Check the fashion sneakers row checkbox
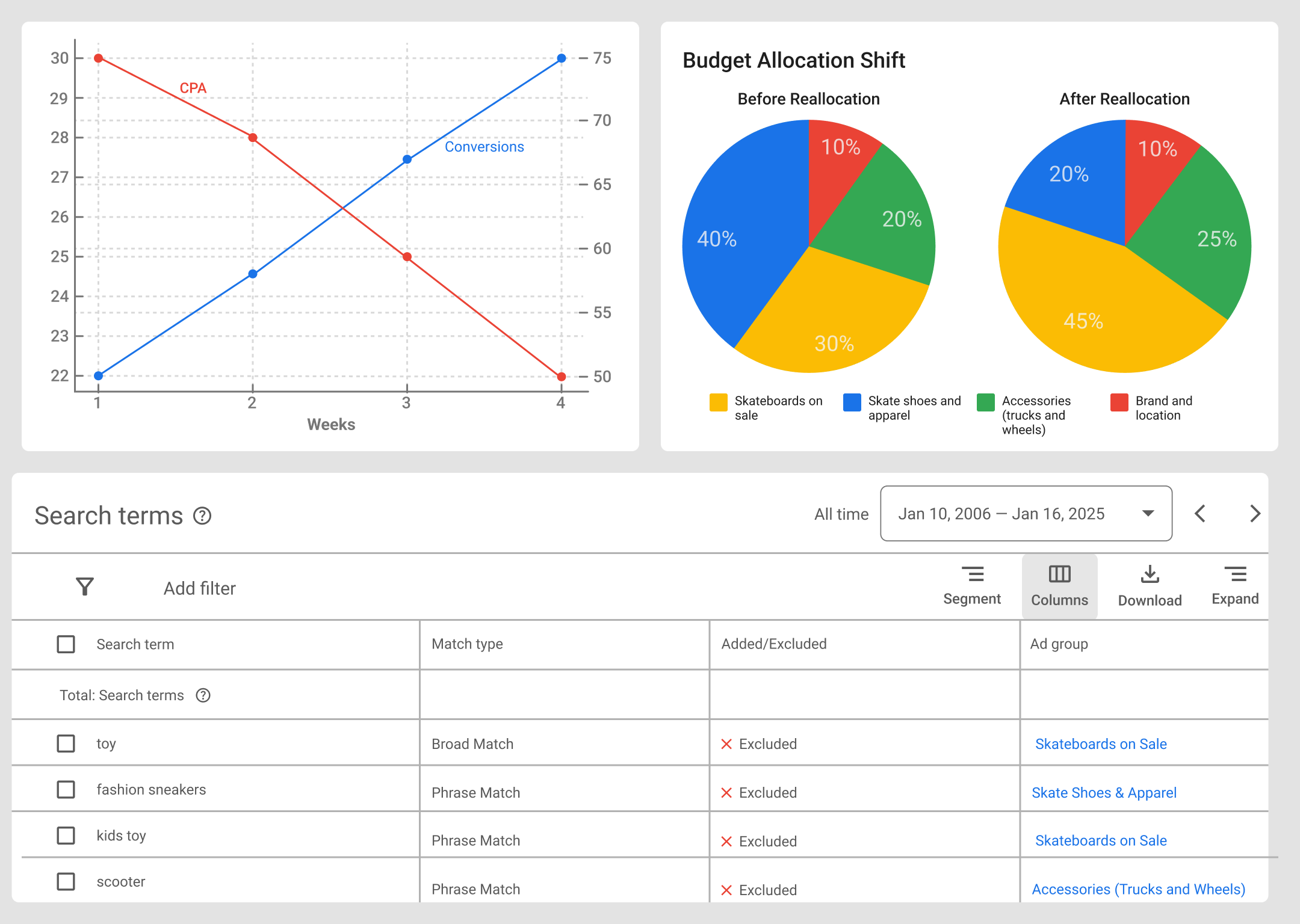The width and height of the screenshot is (1300, 924). coord(65,790)
